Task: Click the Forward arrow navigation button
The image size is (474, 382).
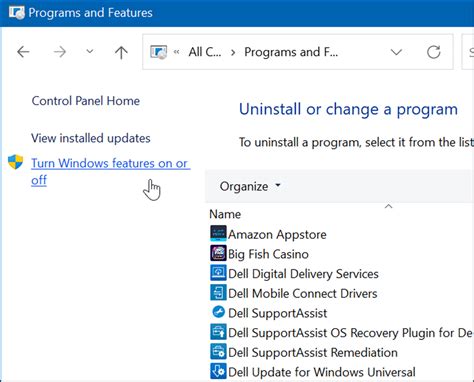Action: pos(60,52)
